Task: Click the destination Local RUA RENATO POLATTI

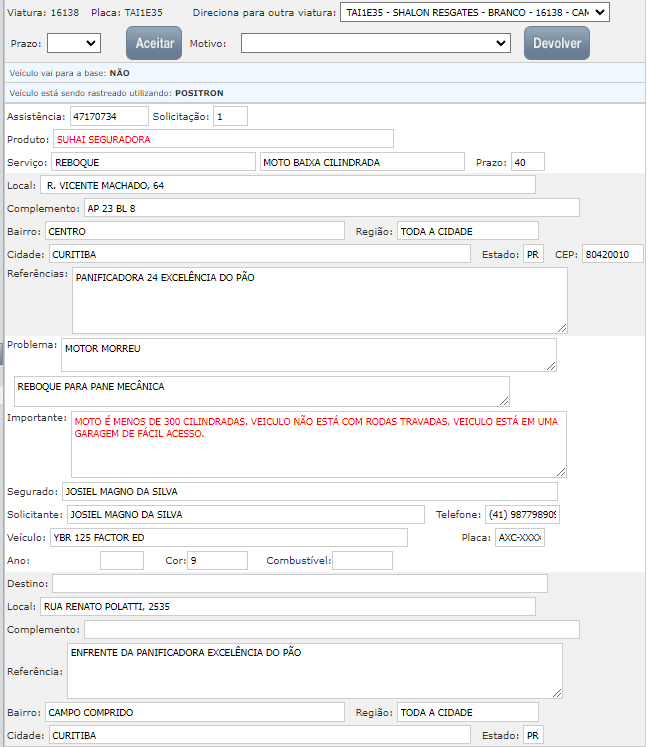Action: [x=287, y=606]
